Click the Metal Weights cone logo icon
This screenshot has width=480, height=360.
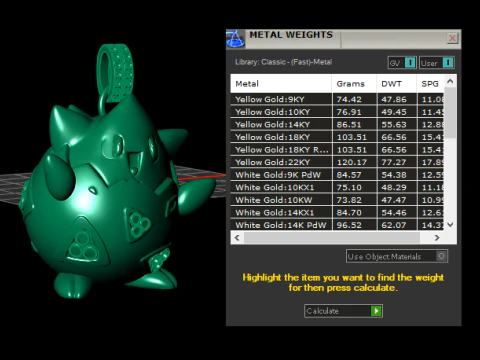[x=235, y=39]
